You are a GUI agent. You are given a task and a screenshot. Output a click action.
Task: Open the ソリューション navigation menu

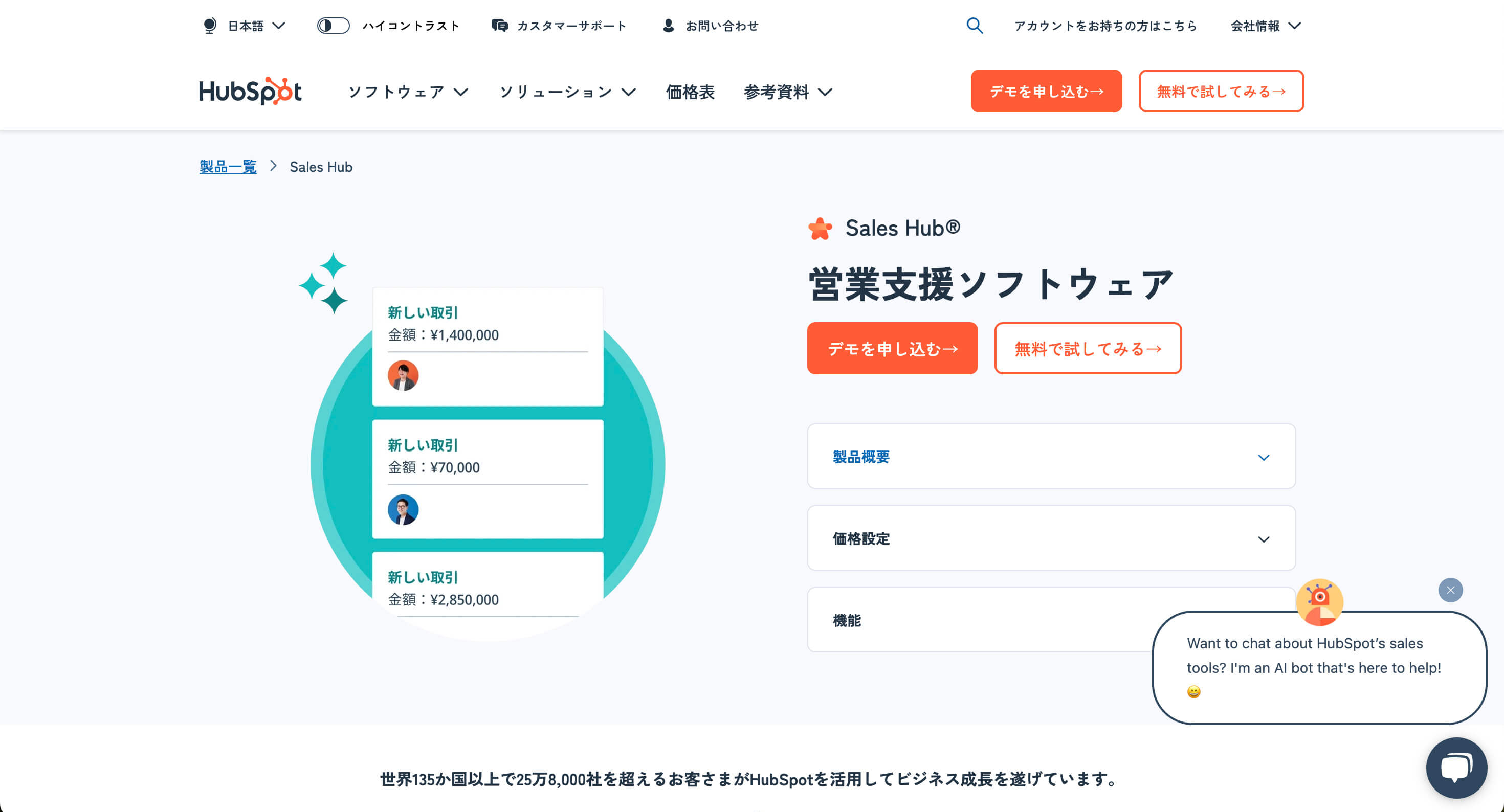[567, 92]
